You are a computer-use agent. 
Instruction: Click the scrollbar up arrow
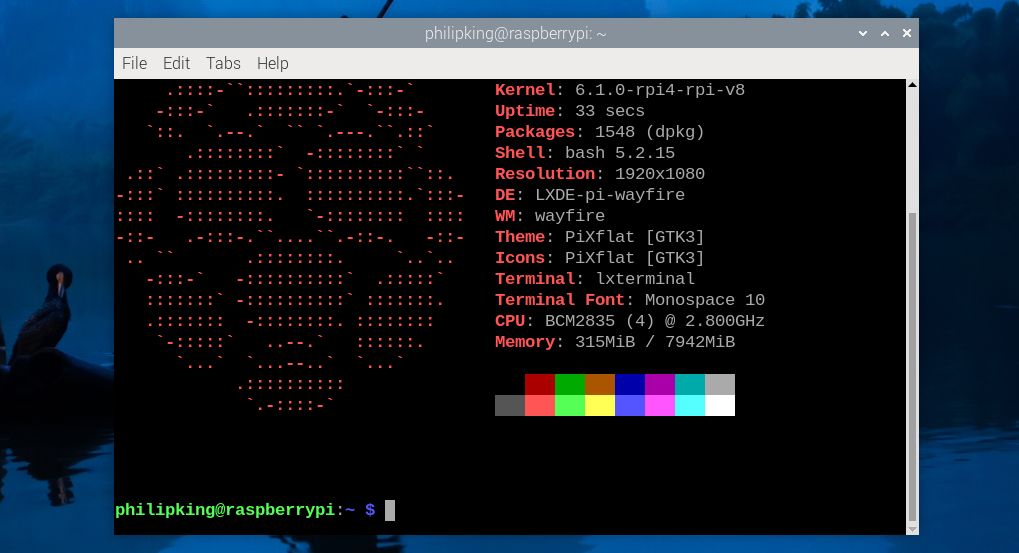(x=912, y=84)
